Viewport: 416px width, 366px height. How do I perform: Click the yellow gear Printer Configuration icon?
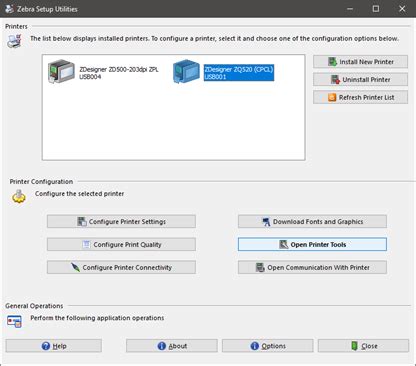(19, 196)
